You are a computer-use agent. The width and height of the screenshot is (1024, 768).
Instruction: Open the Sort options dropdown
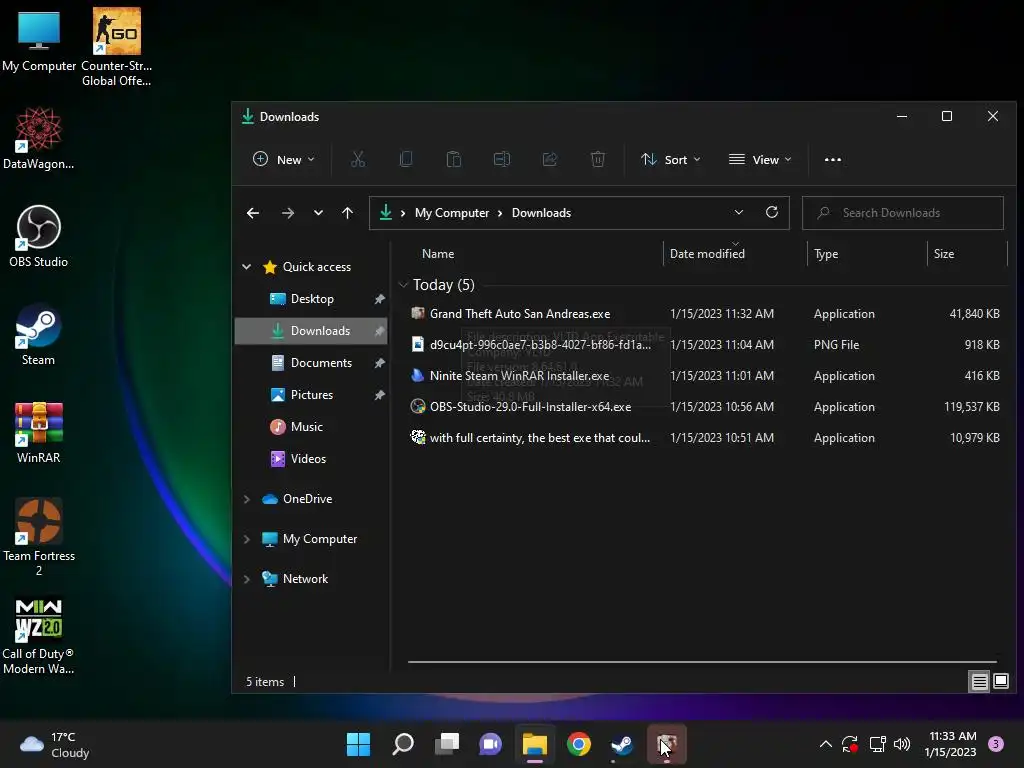click(671, 159)
